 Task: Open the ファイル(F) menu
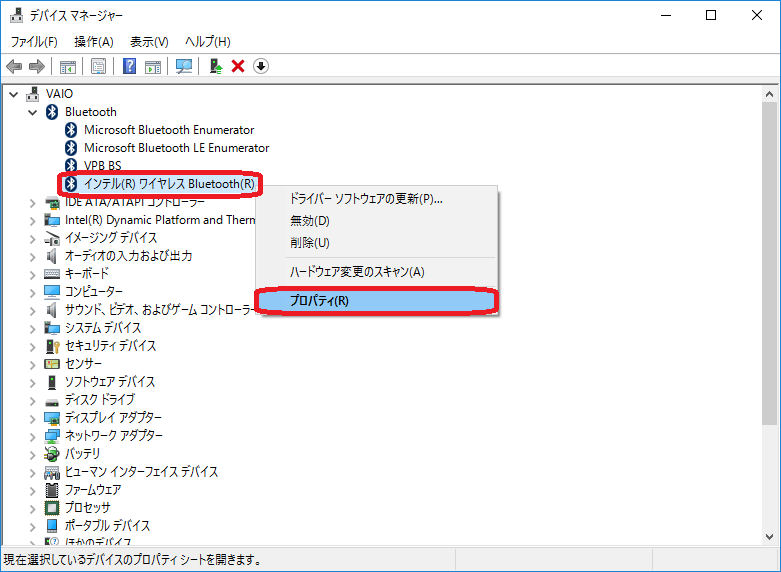click(x=34, y=42)
